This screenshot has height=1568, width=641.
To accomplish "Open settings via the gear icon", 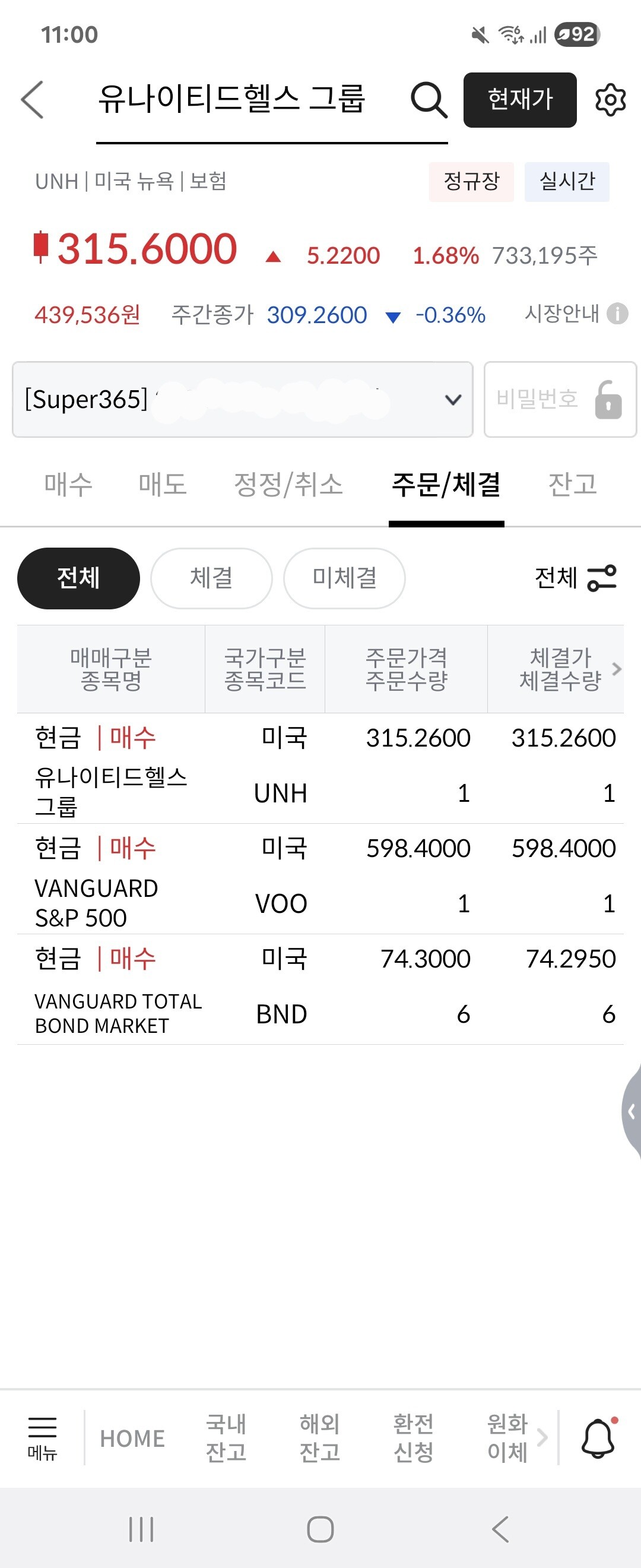I will point(610,100).
